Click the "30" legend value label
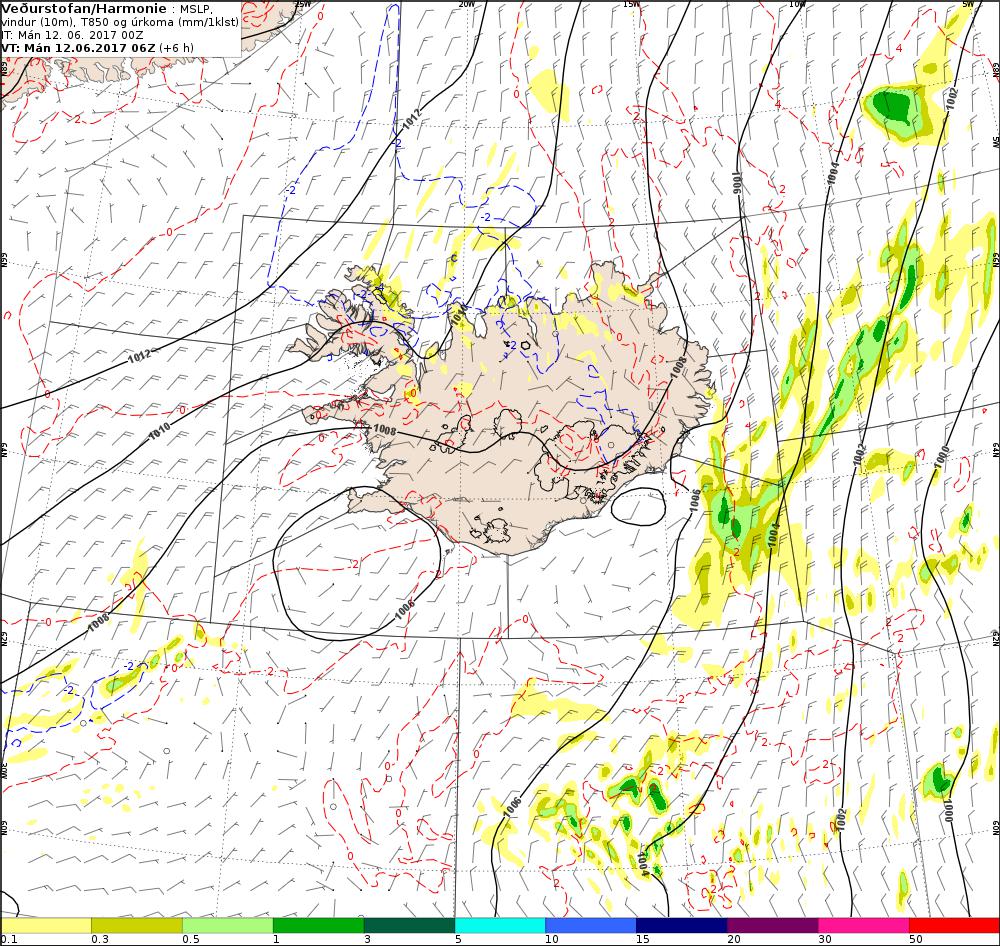Image resolution: width=1000 pixels, height=946 pixels. pos(825,939)
